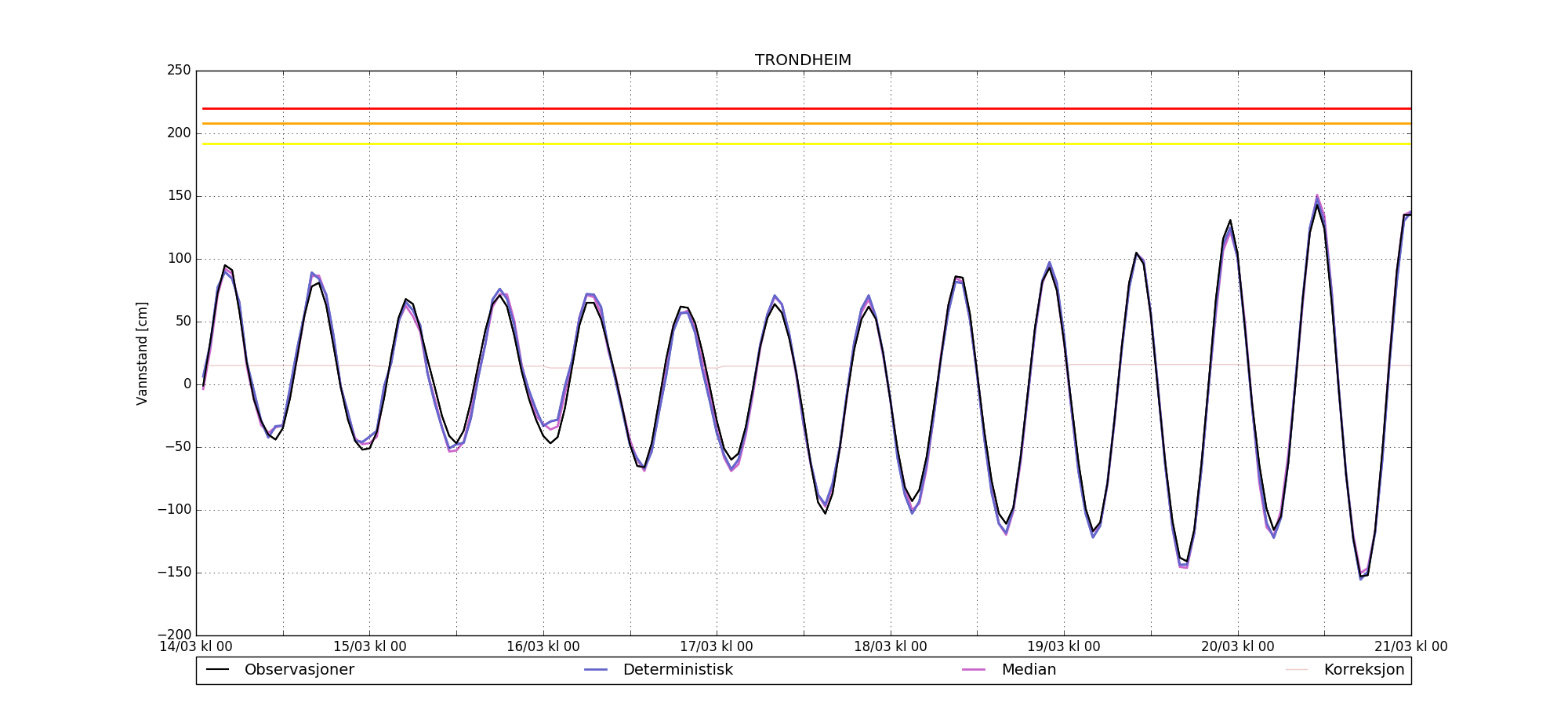Click the orange horizontal threshold line
1568x706 pixels.
pos(803,123)
